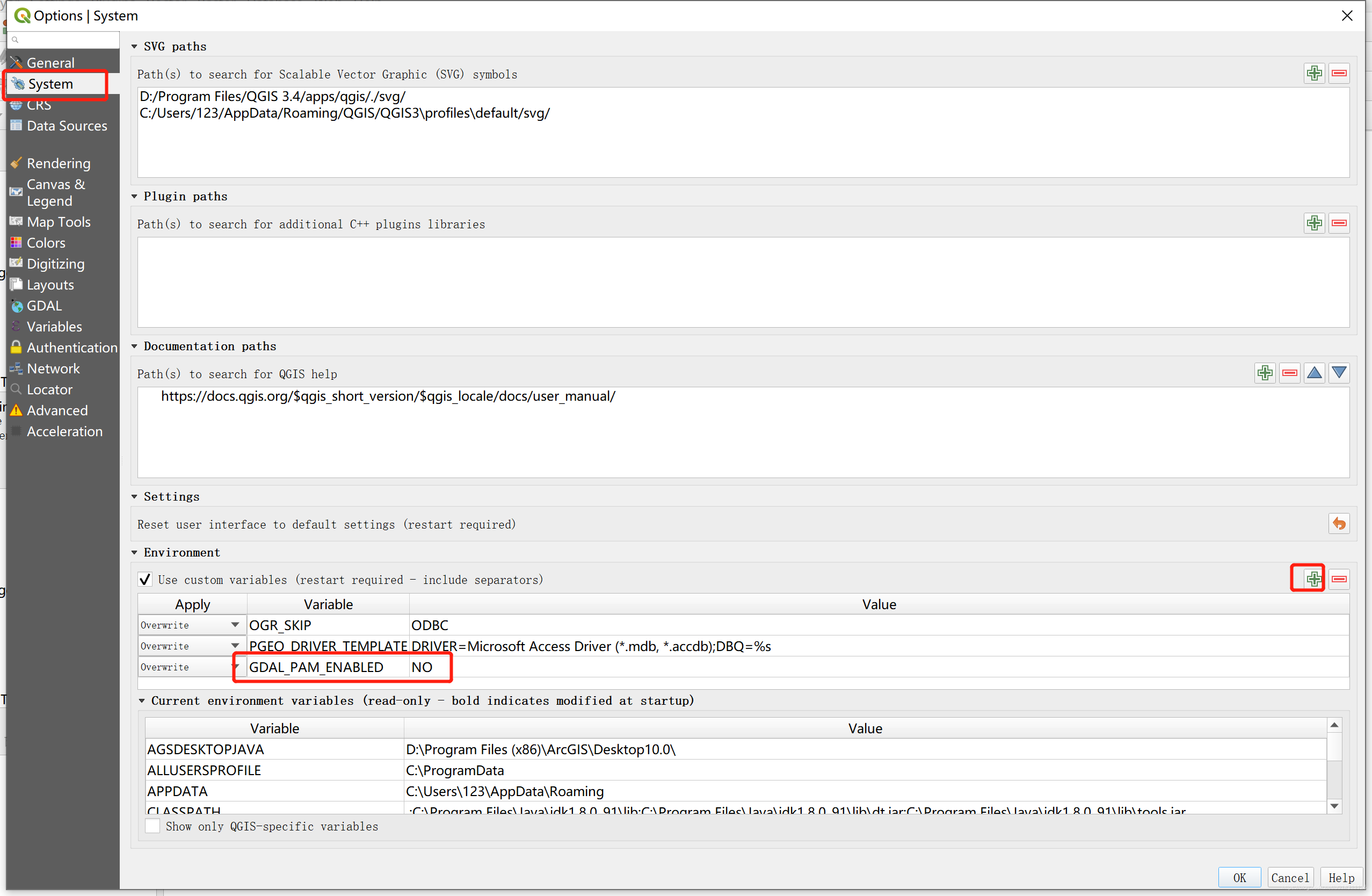Add a custom environment variable
Viewport: 1372px width, 896px height.
coord(1314,579)
